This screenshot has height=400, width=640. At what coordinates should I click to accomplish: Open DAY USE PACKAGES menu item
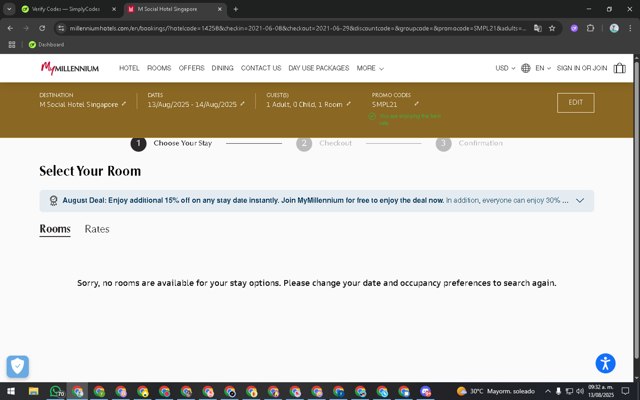[x=319, y=68]
